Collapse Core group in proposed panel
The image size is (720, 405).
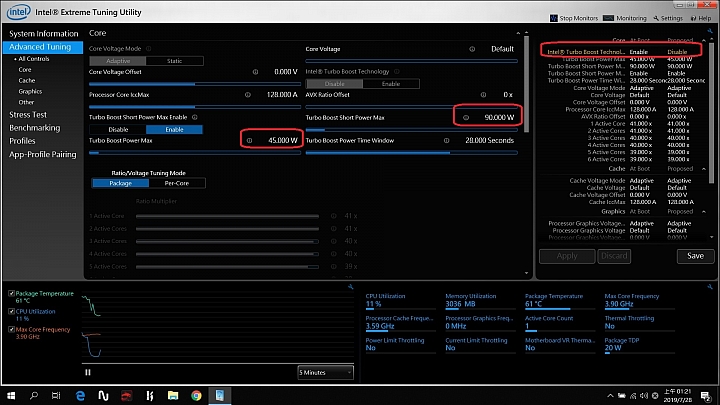704,40
